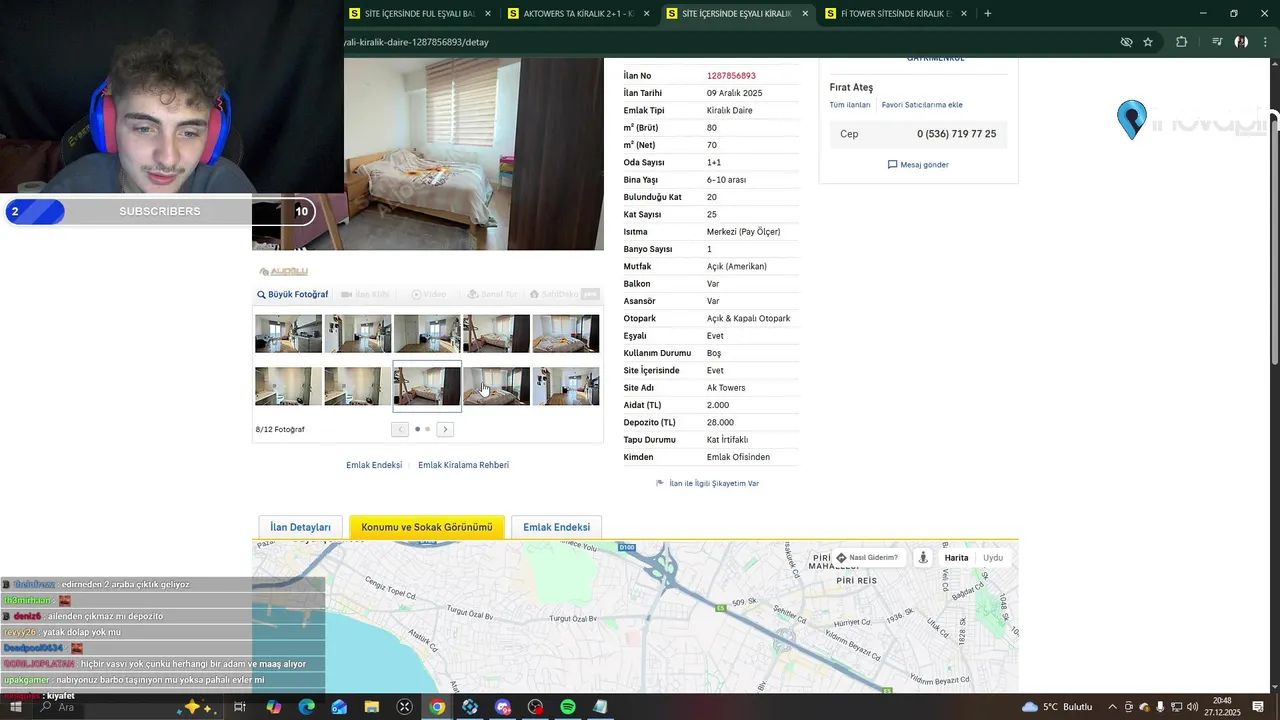Viewport: 1280px width, 720px height.
Task: Click seller name Fırat Ateş
Action: (851, 88)
